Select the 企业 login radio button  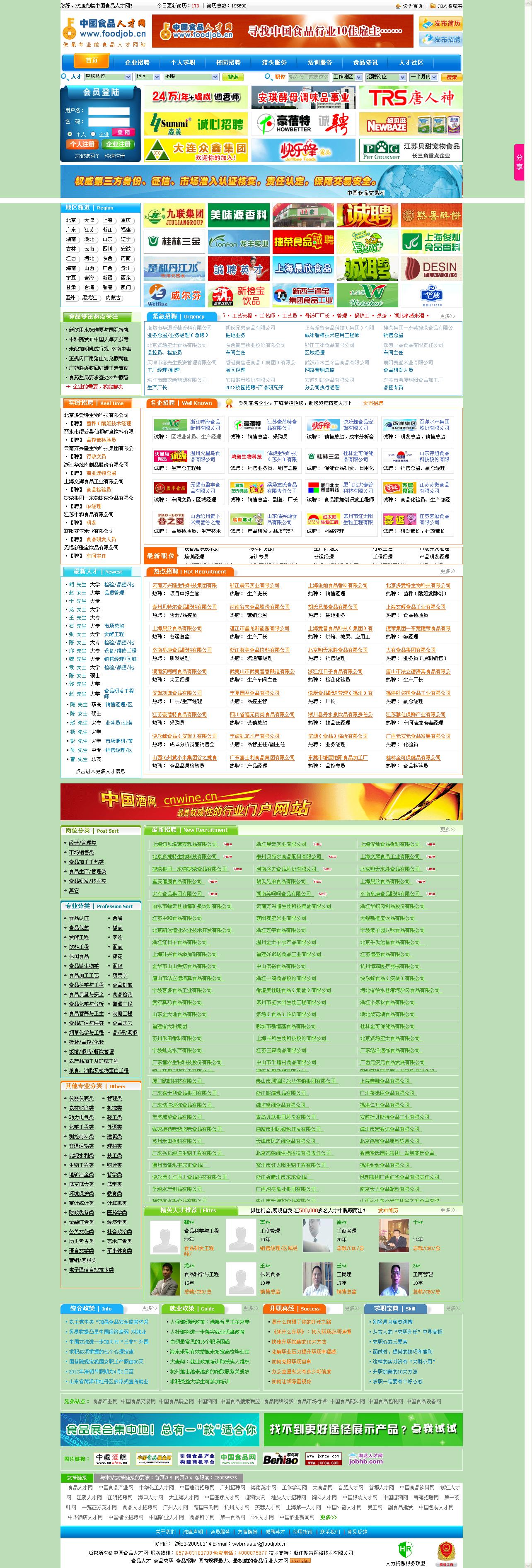pyautogui.click(x=93, y=134)
